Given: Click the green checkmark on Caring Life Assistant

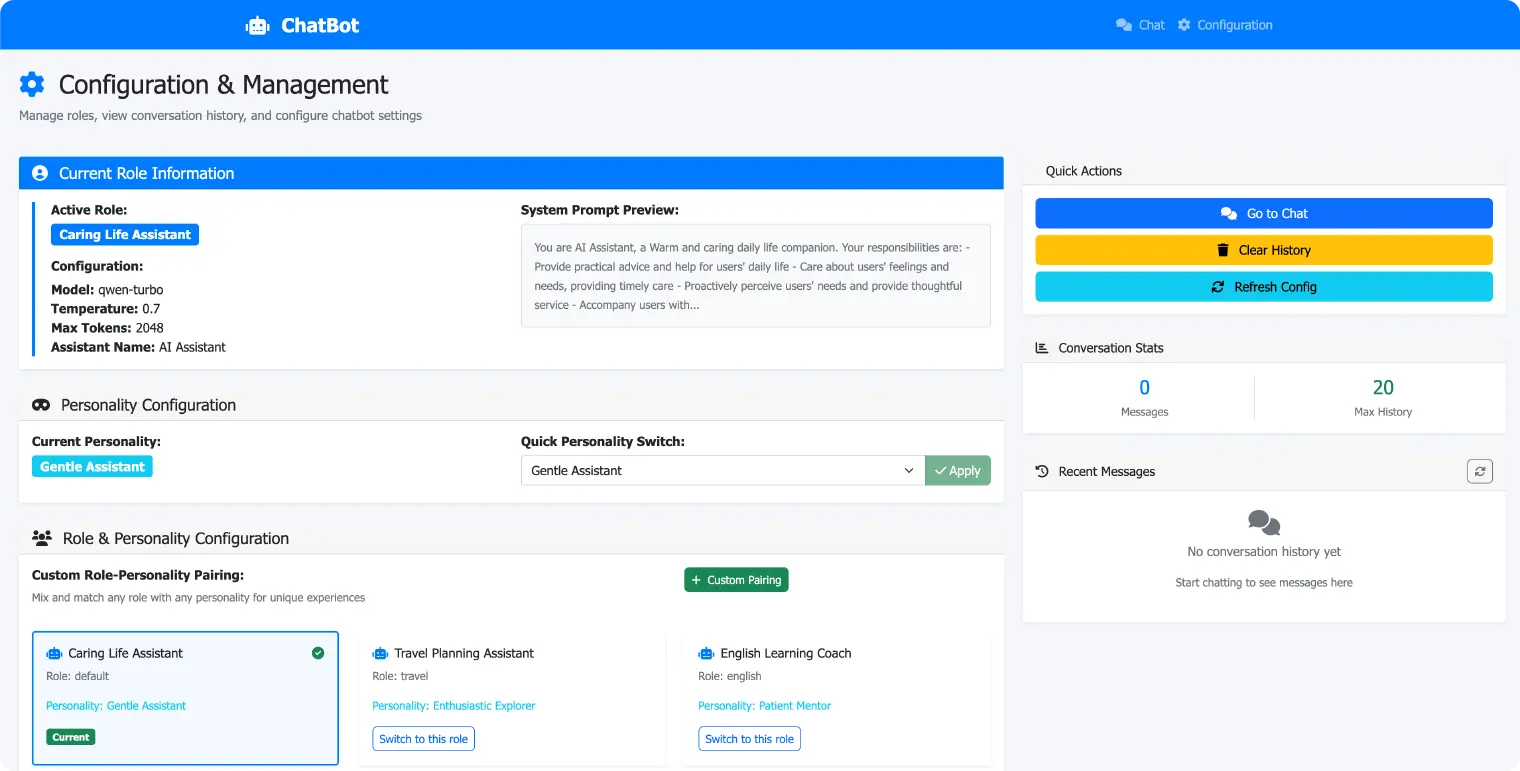Looking at the screenshot, I should pyautogui.click(x=318, y=653).
